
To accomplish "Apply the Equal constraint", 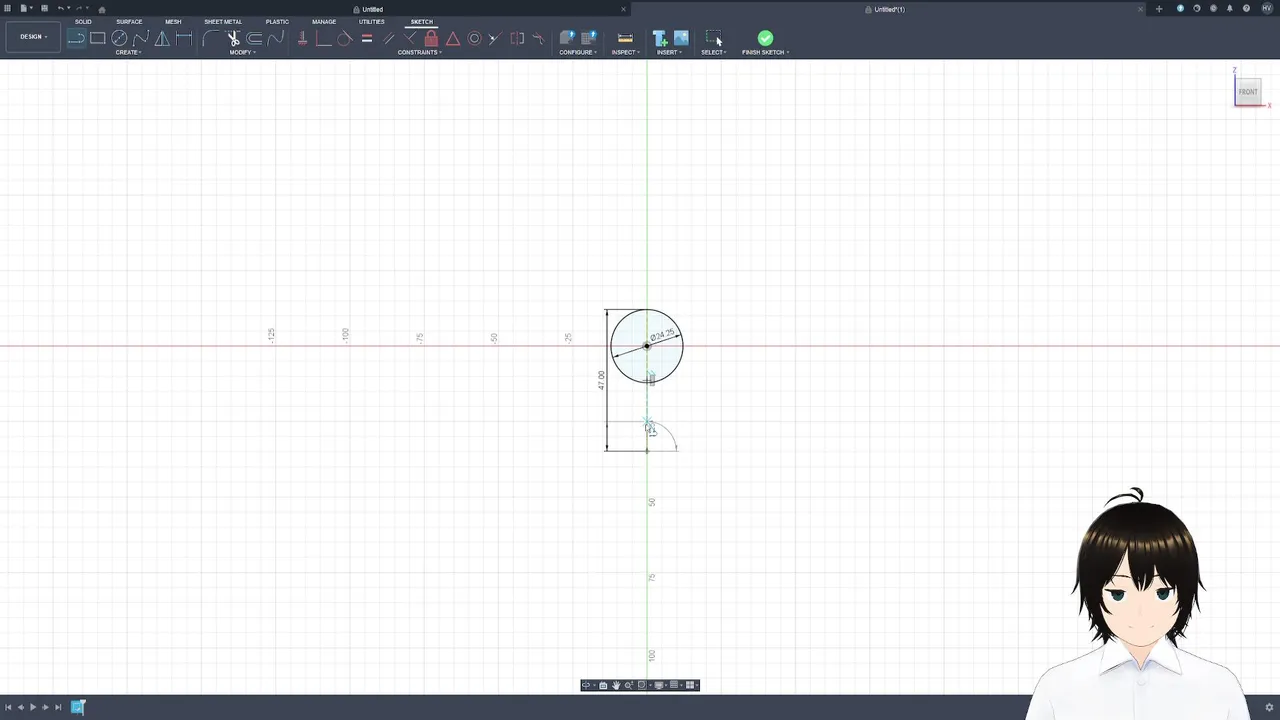I will pos(367,38).
